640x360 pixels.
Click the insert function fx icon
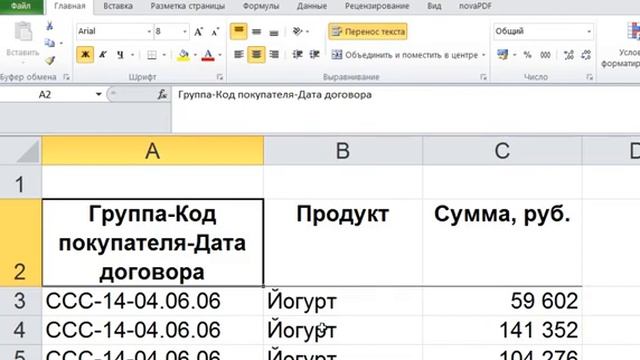tap(162, 95)
